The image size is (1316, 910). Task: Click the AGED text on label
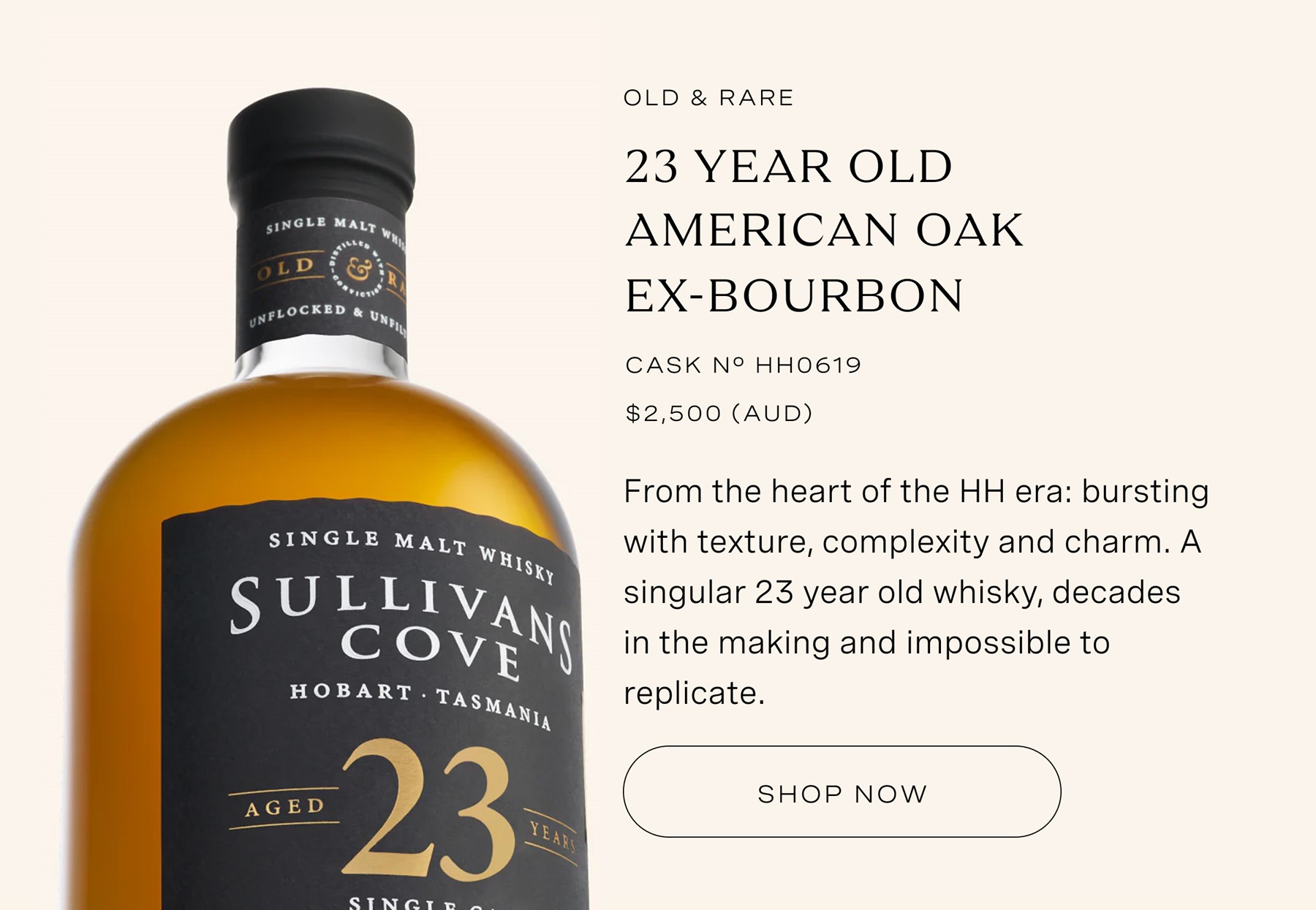(284, 807)
